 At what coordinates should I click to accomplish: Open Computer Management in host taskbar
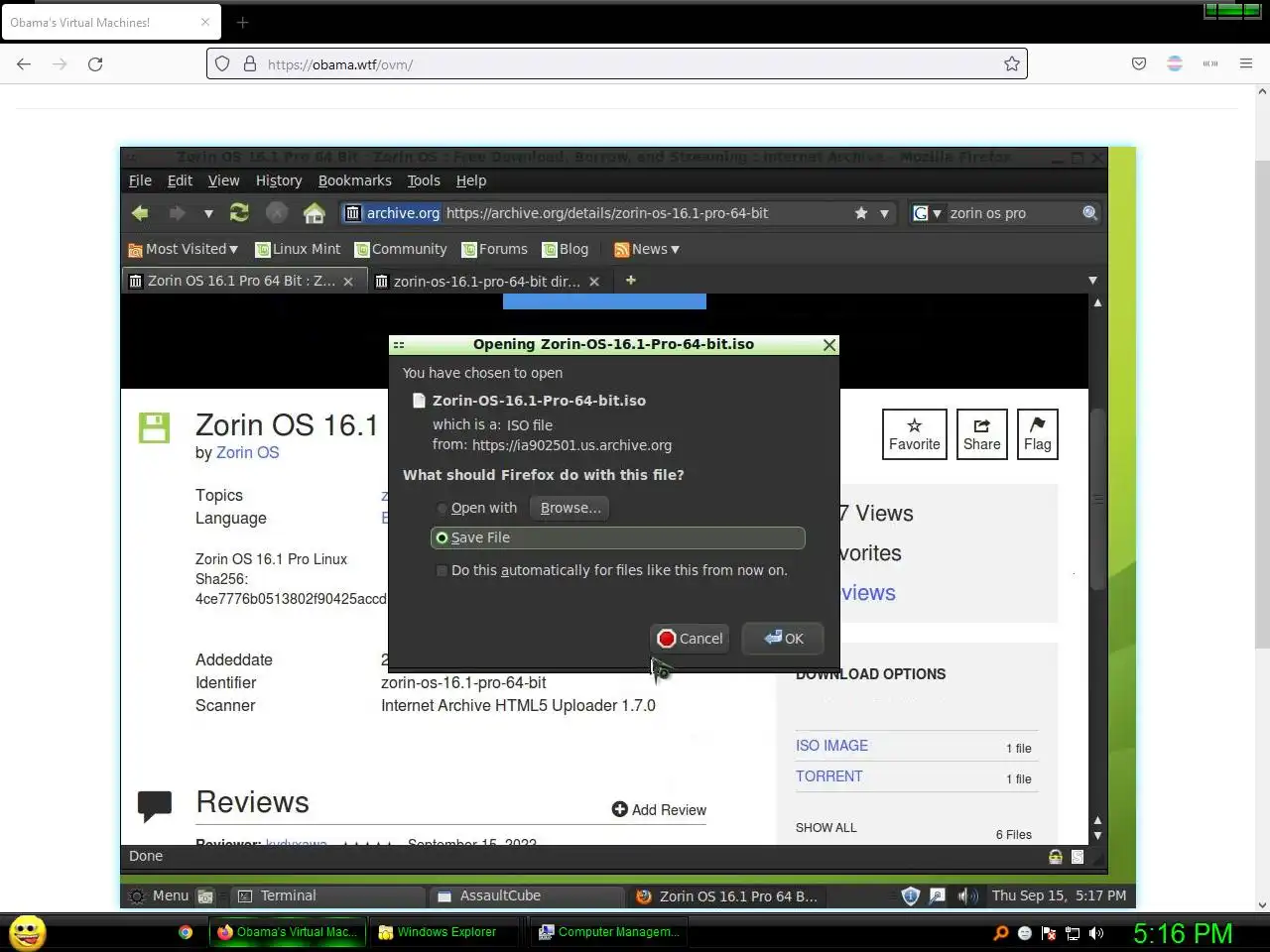click(609, 932)
